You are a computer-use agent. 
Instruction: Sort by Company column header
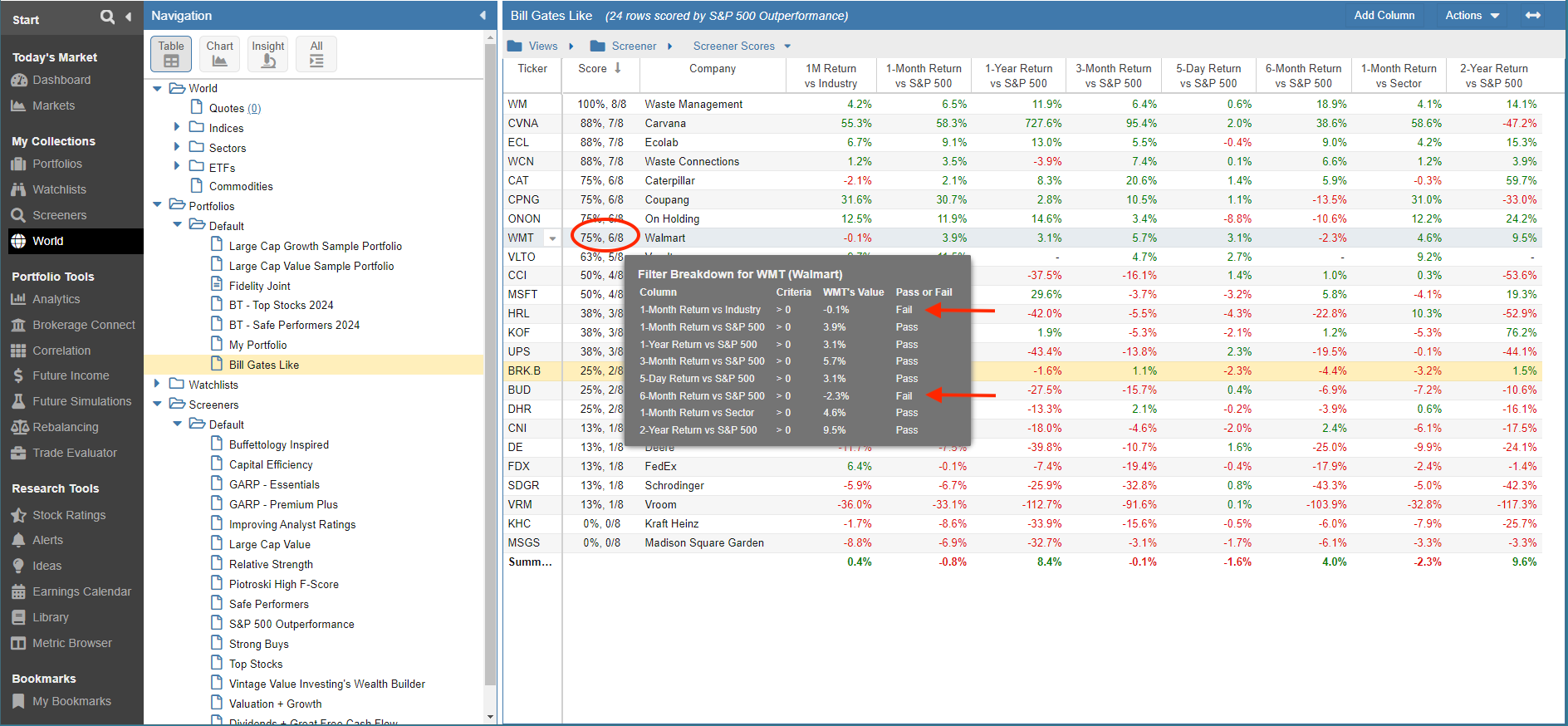[x=713, y=69]
